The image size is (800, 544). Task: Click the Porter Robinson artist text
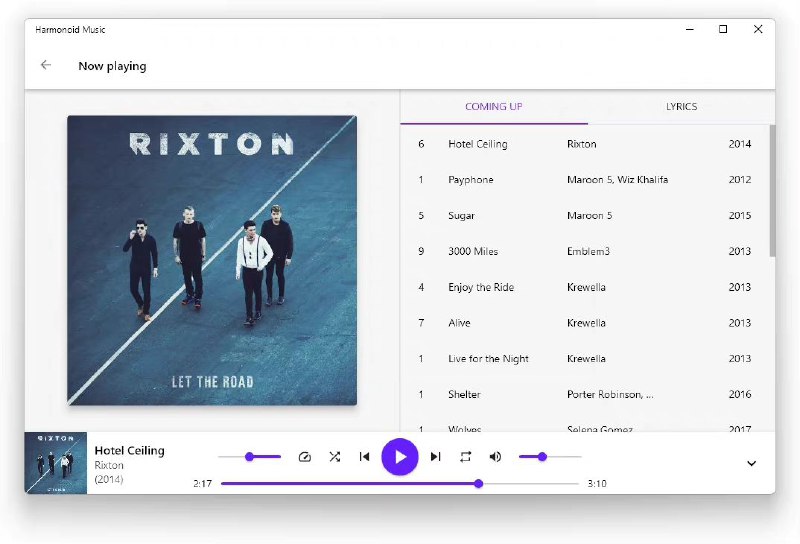point(610,394)
